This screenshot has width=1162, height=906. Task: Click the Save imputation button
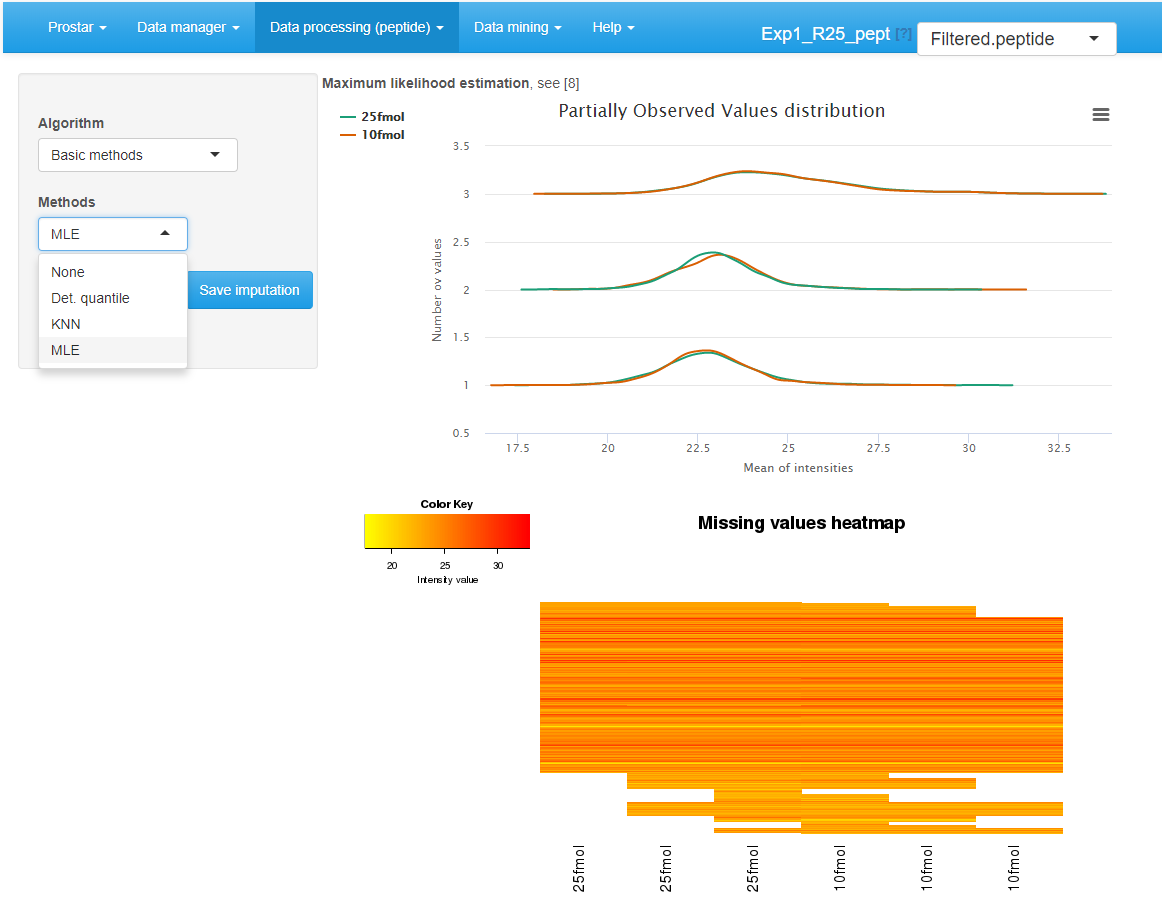point(249,289)
